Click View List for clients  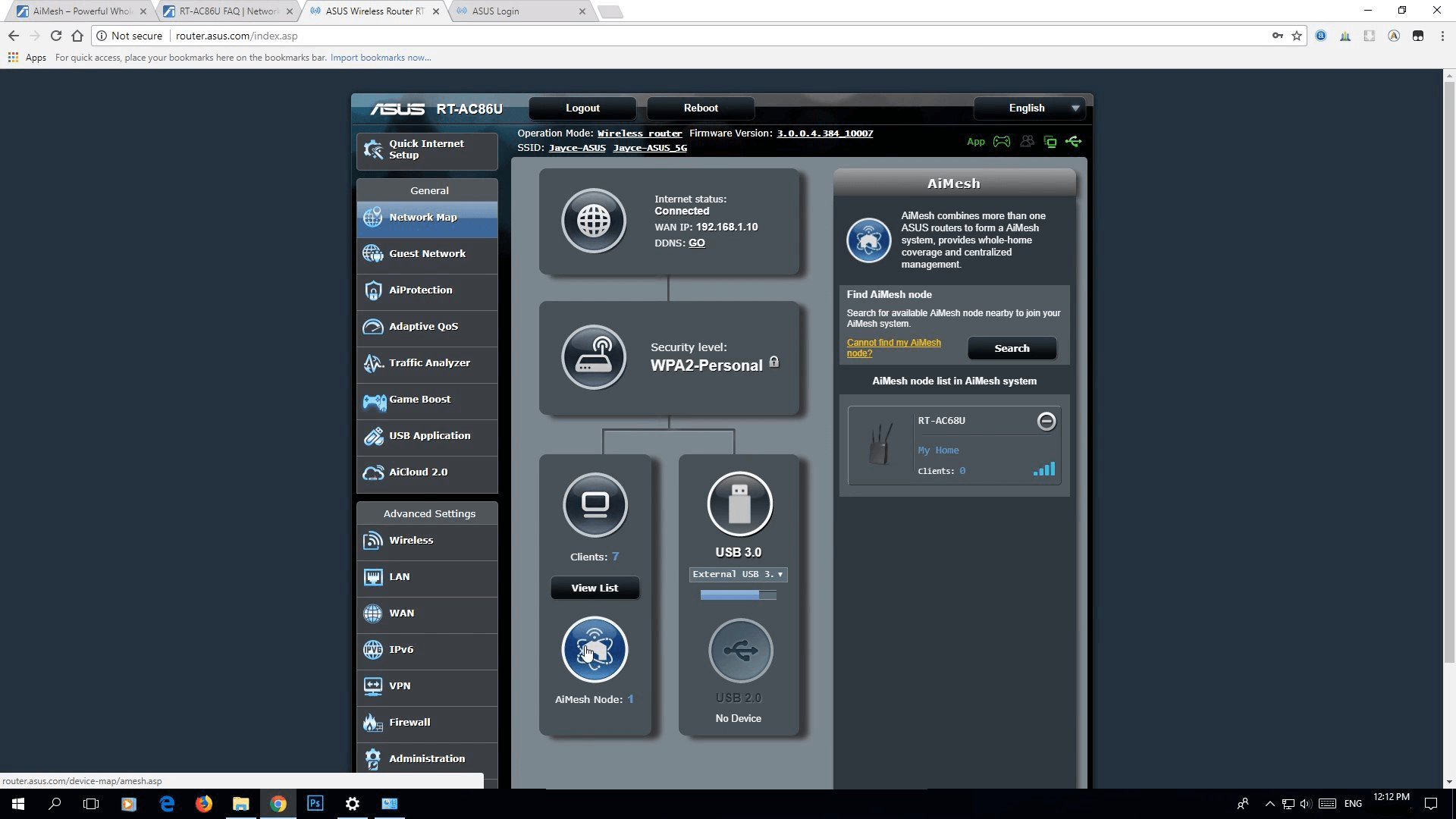click(x=595, y=588)
